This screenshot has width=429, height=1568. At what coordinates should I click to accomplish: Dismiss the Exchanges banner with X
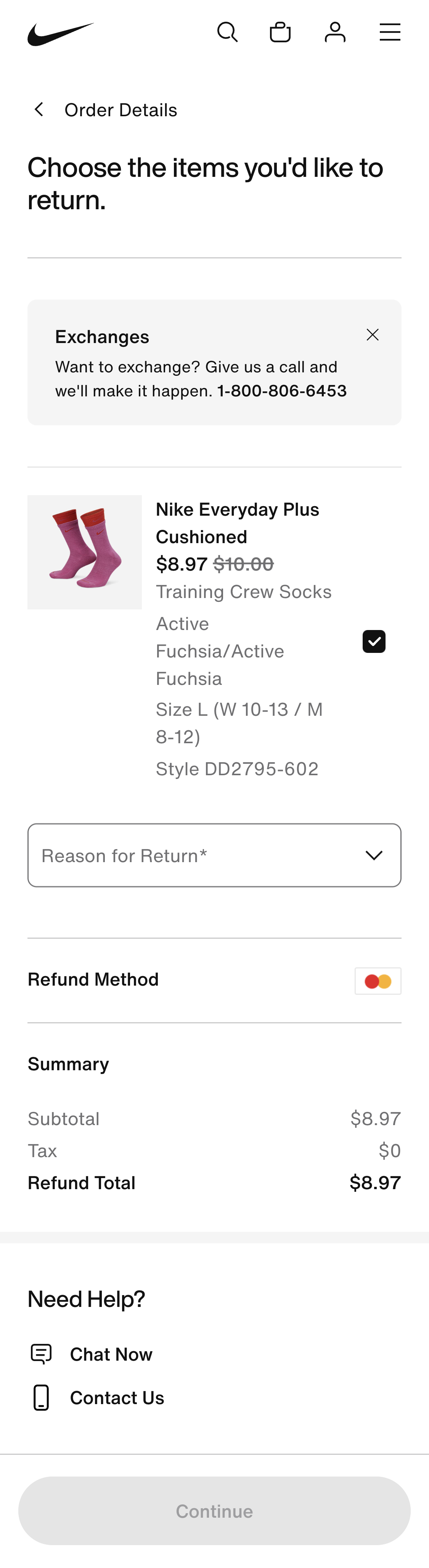point(372,335)
